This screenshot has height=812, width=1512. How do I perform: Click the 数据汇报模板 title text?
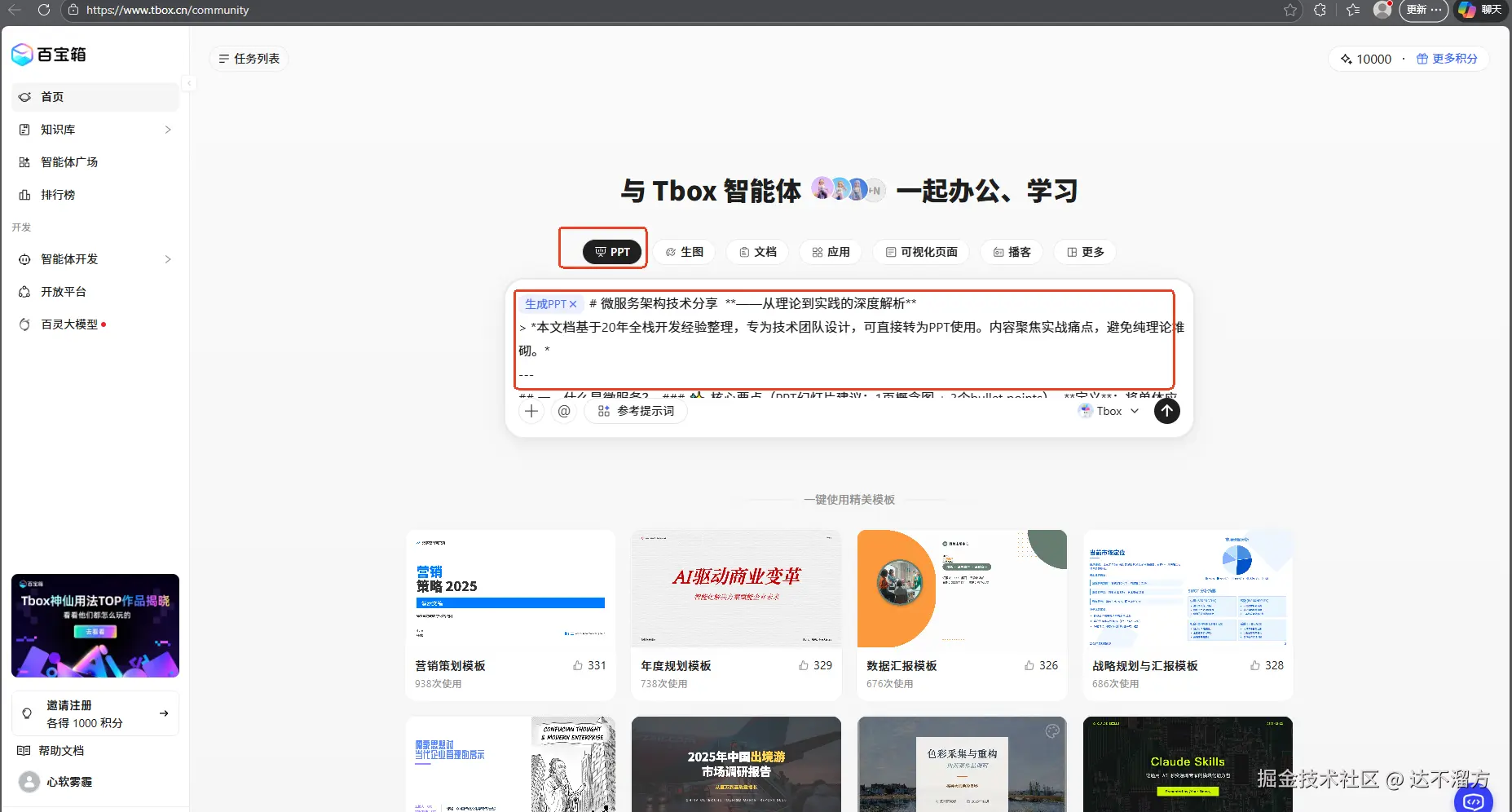click(901, 666)
